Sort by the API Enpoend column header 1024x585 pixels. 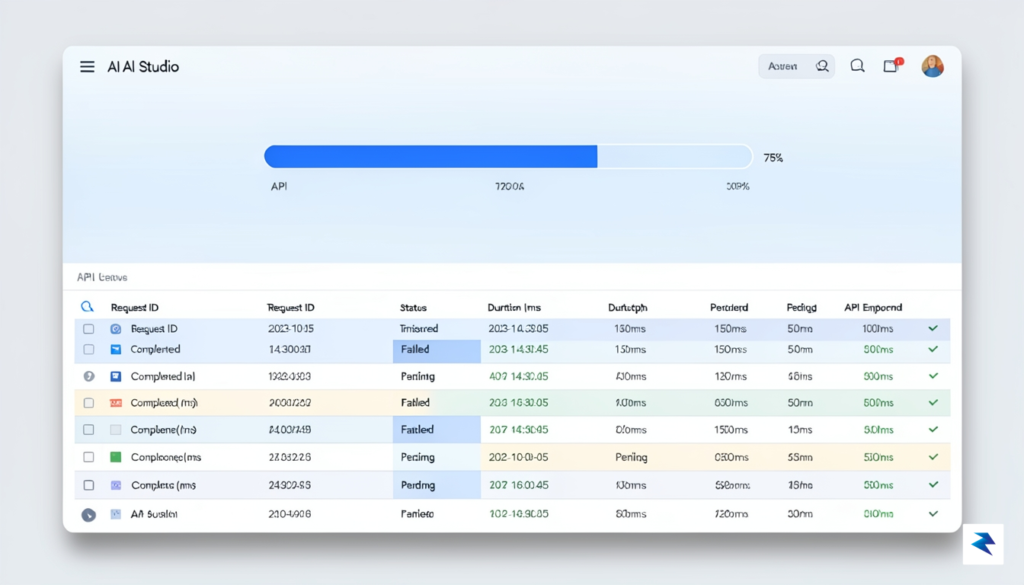coord(873,308)
